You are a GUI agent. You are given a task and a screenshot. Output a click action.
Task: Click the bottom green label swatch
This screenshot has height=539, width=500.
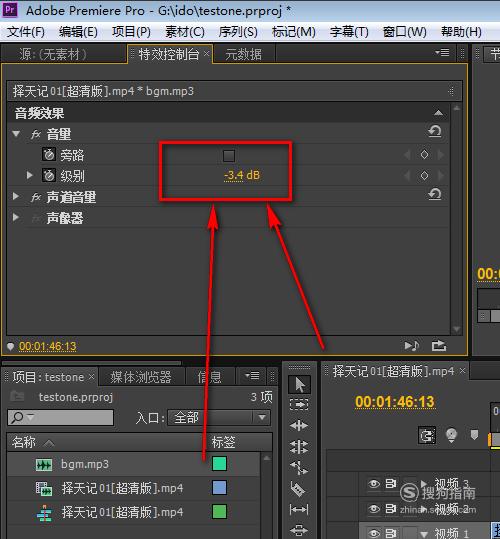[x=219, y=512]
